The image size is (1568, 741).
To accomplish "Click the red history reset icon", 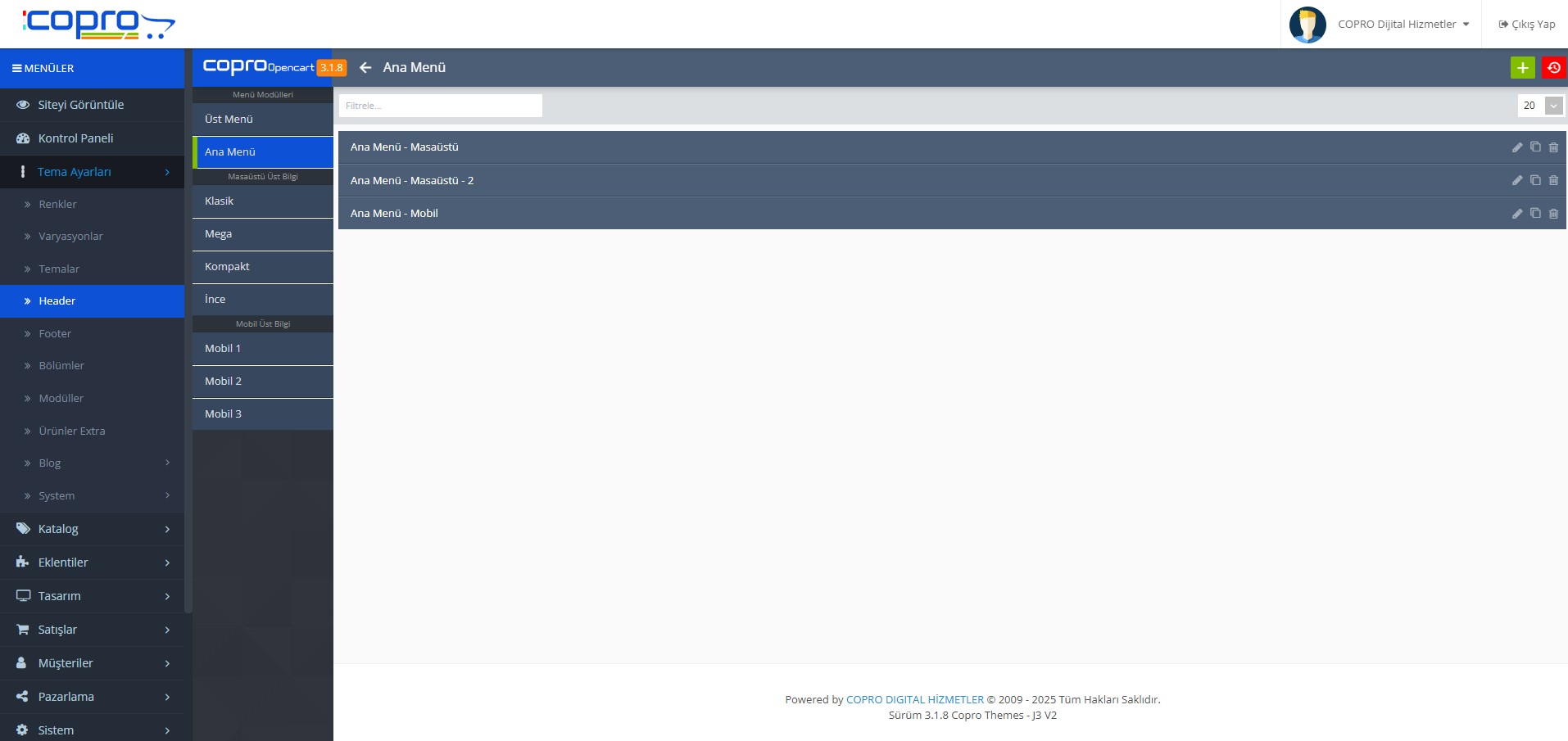I will 1553,68.
